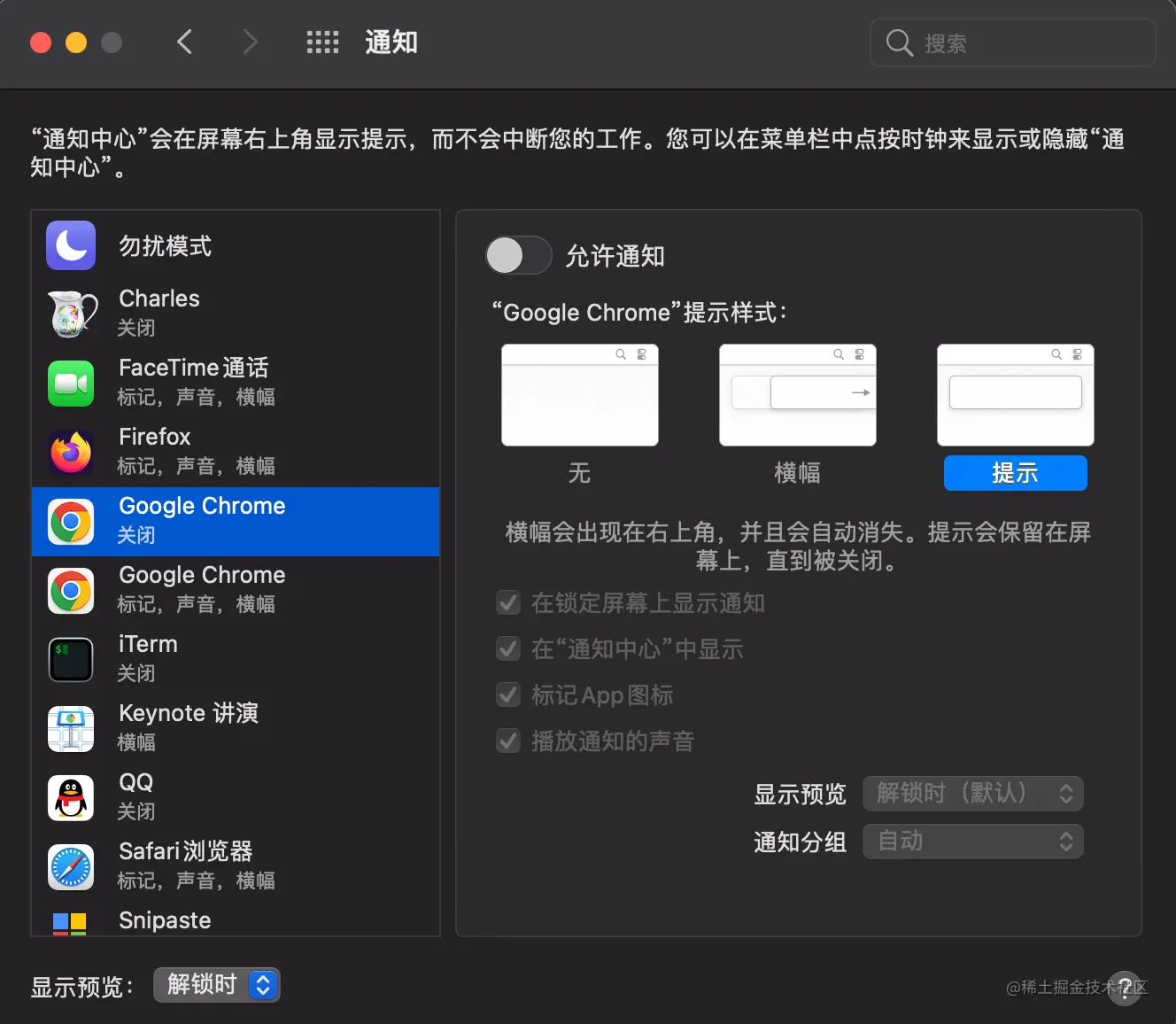Choose the 横幅 banner style thumbnail
1176x1024 pixels.
pyautogui.click(x=798, y=395)
